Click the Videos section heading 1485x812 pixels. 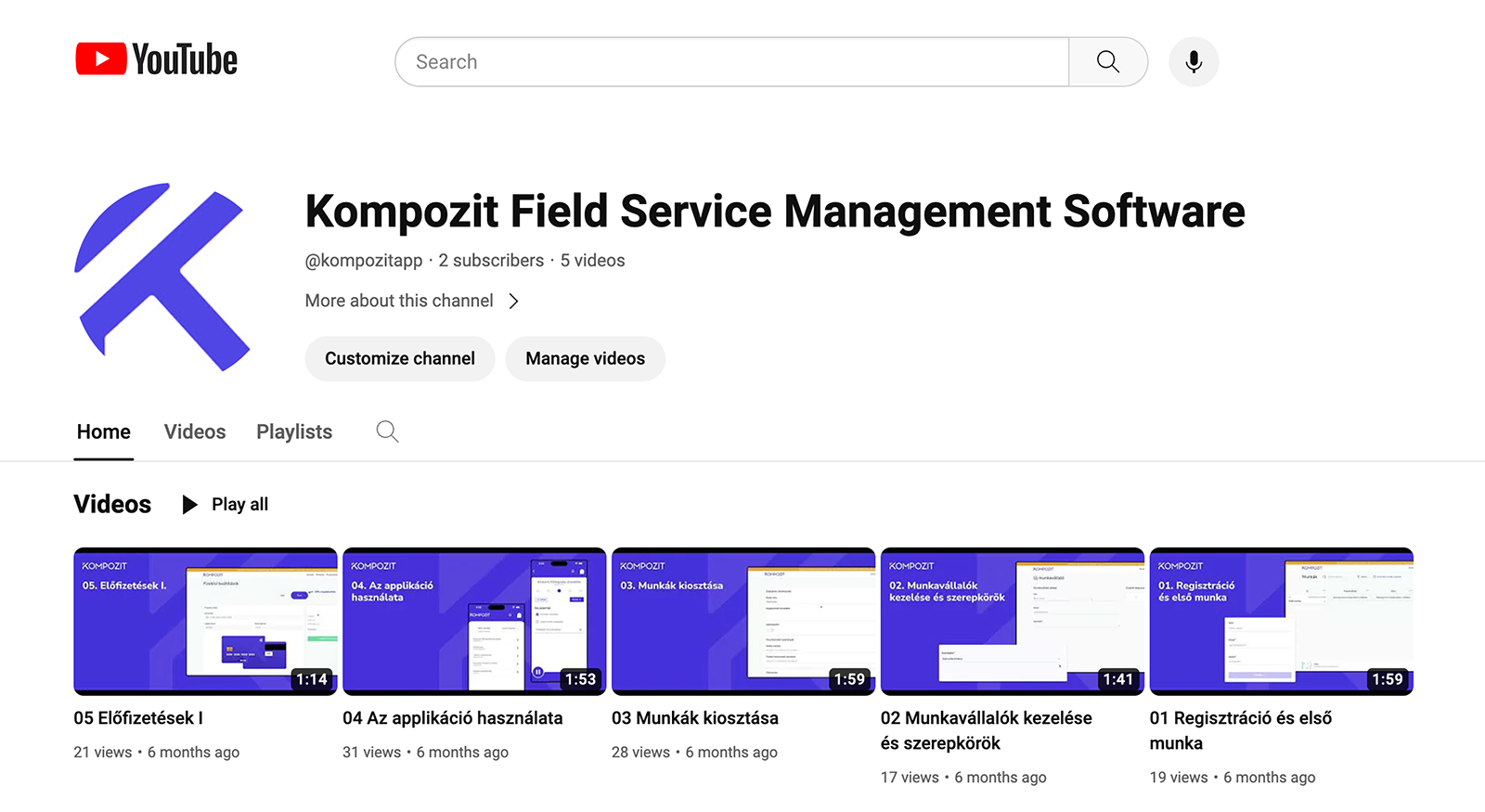pos(112,504)
